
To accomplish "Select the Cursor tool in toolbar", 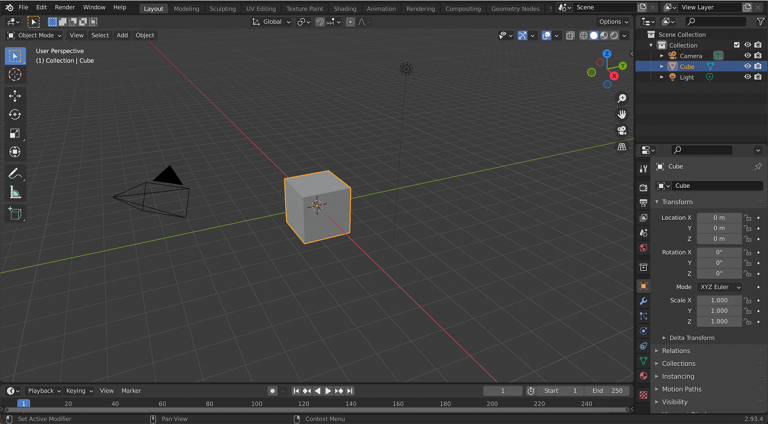I will (15, 75).
